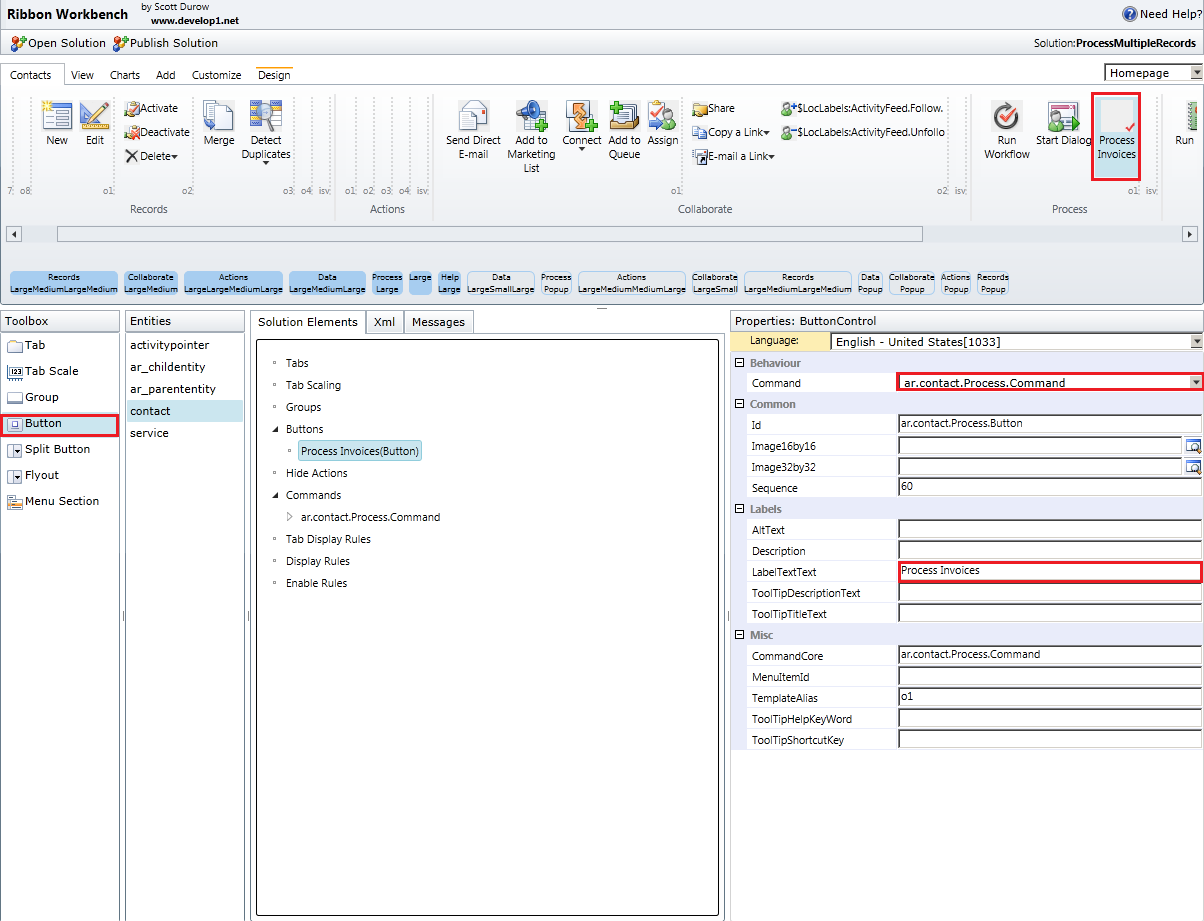Click the TemplateAlias input field
1204x921 pixels.
pos(1050,697)
